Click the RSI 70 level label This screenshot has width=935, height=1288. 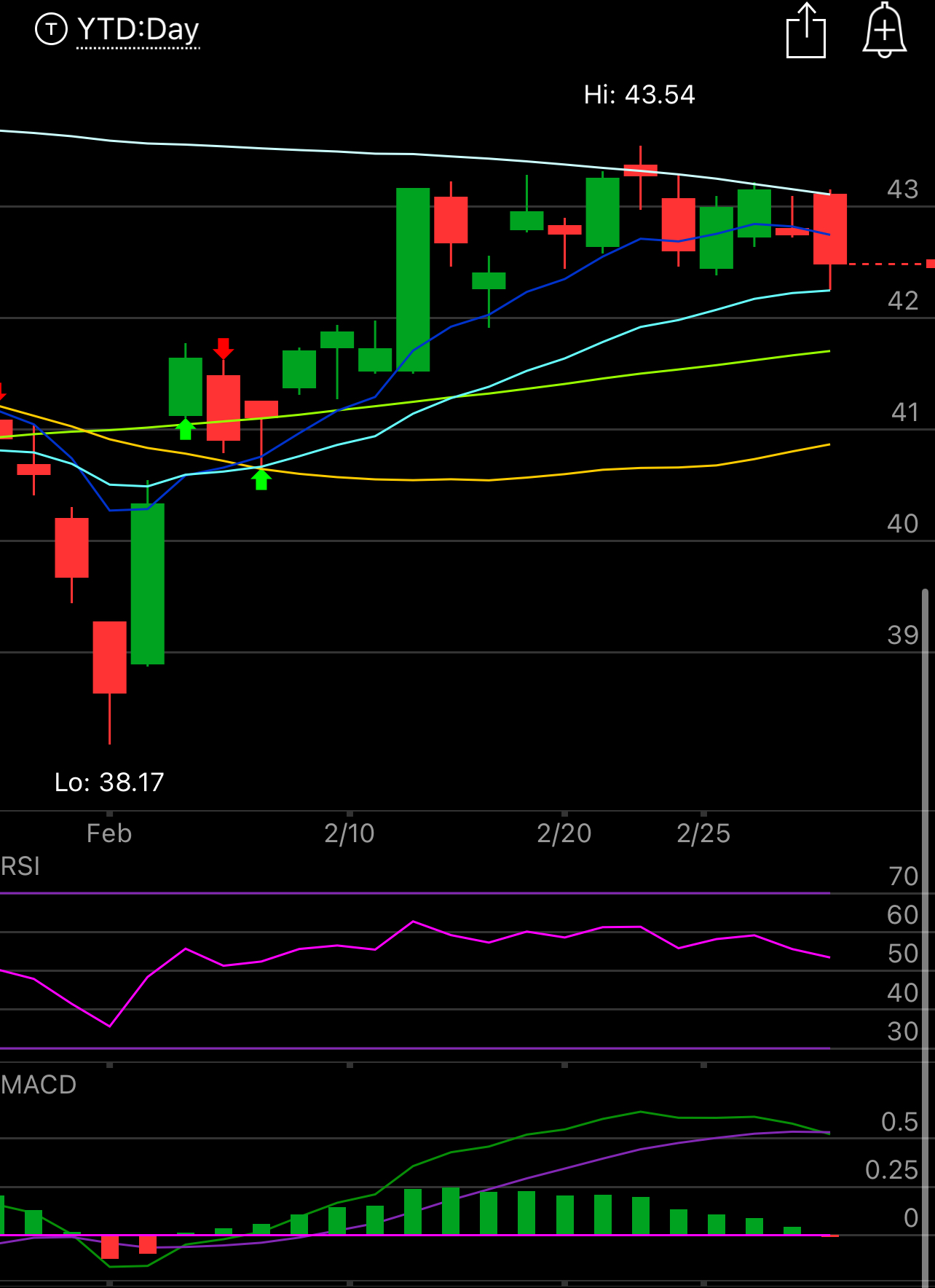(x=904, y=876)
